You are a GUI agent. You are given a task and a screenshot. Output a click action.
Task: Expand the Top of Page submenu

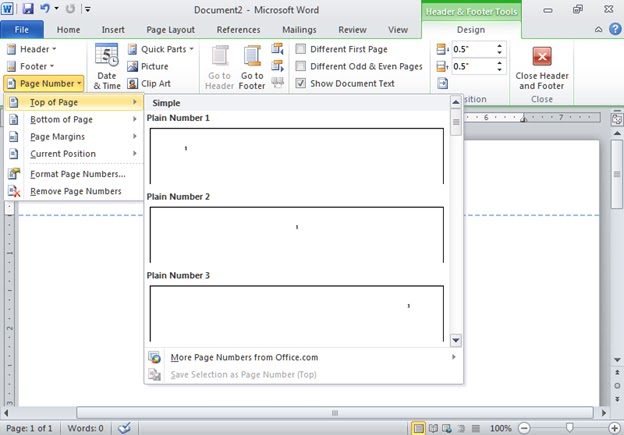click(x=74, y=102)
